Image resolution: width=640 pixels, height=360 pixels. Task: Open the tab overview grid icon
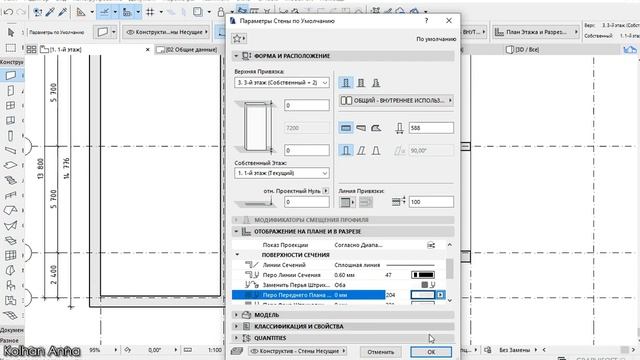pyautogui.click(x=31, y=49)
